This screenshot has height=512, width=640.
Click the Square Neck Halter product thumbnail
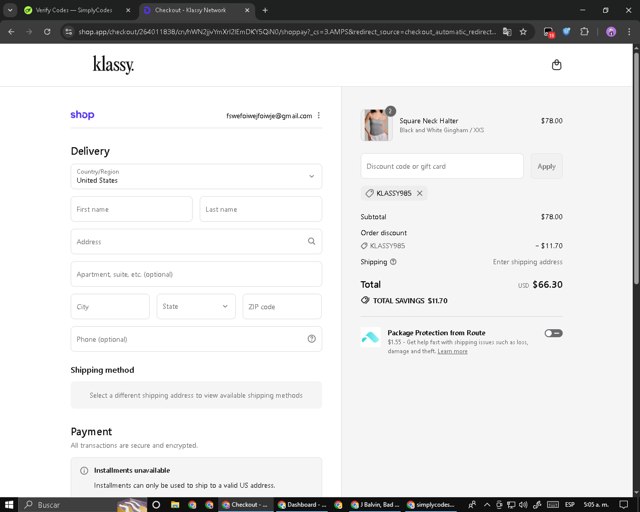click(376, 125)
